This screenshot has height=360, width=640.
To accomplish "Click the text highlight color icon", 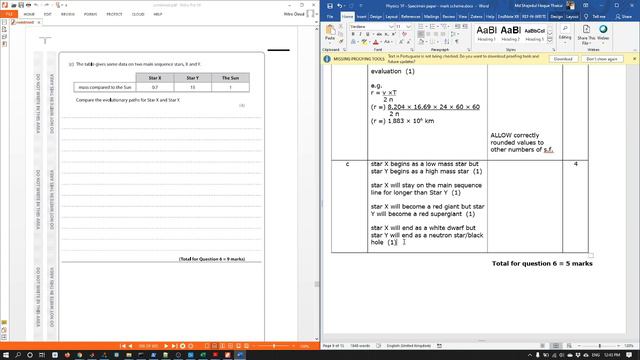I will click(364, 42).
